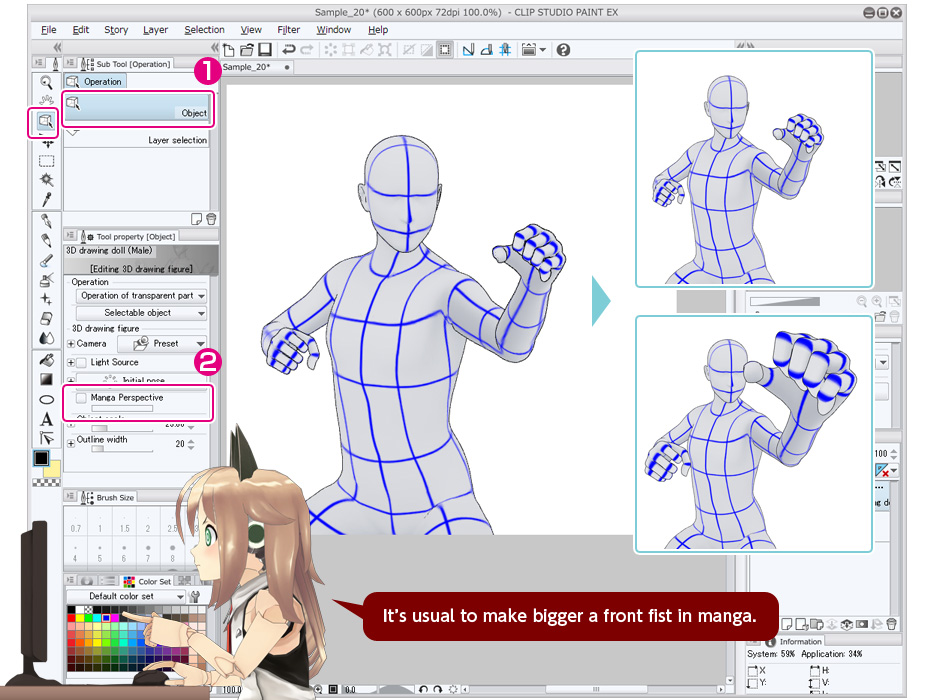The height and width of the screenshot is (700, 932).
Task: Switch to the Sample_20 canvas tab
Action: pos(250,67)
